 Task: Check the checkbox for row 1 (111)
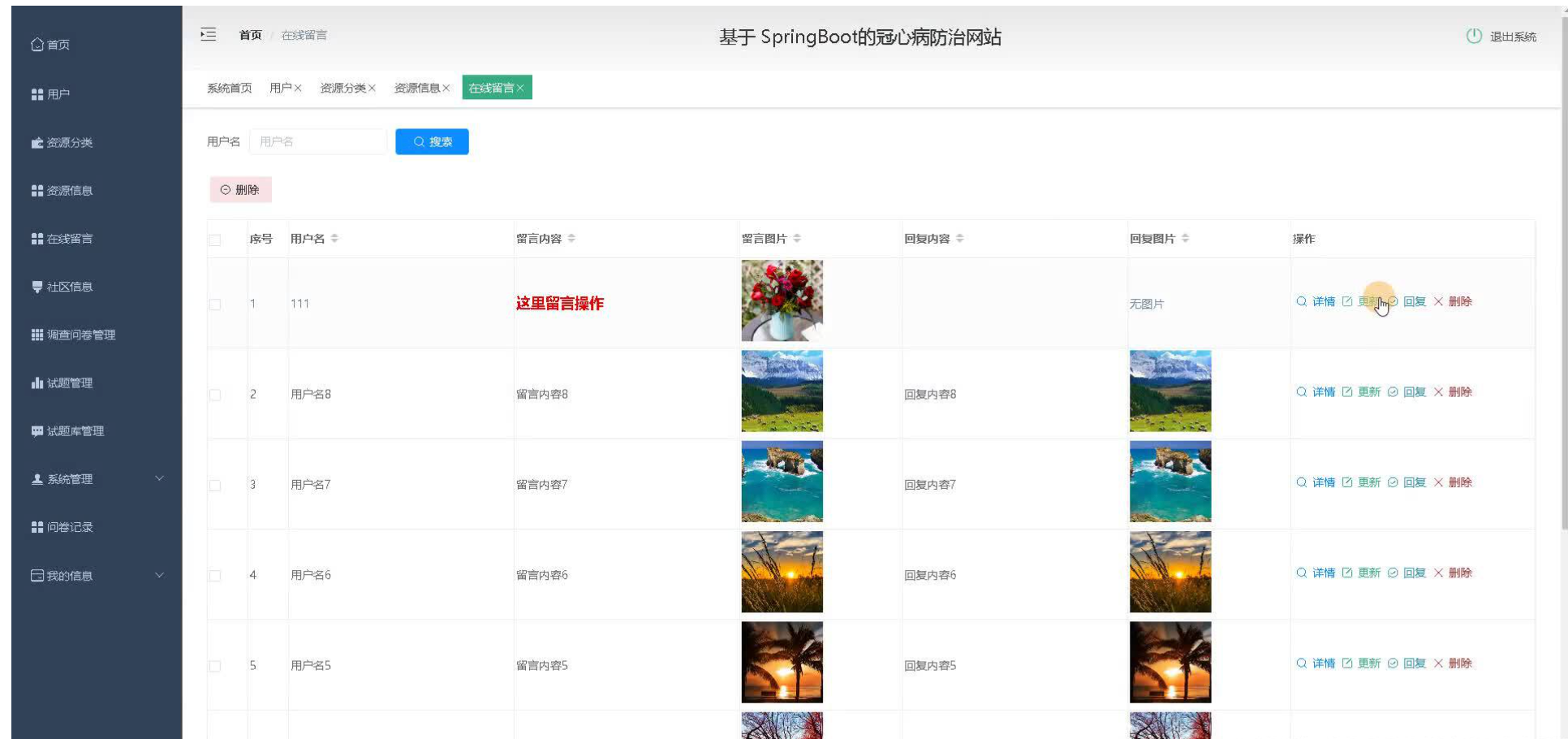pyautogui.click(x=215, y=305)
